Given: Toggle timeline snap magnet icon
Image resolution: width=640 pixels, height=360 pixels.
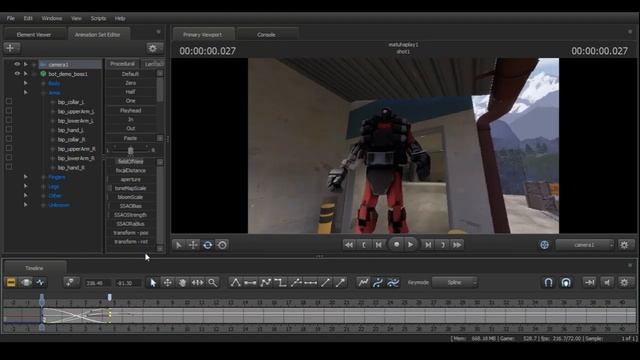Looking at the screenshot, I should 549,282.
